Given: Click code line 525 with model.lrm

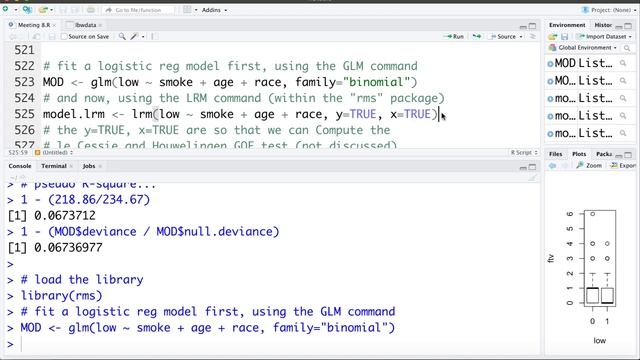Looking at the screenshot, I should click(x=240, y=114).
